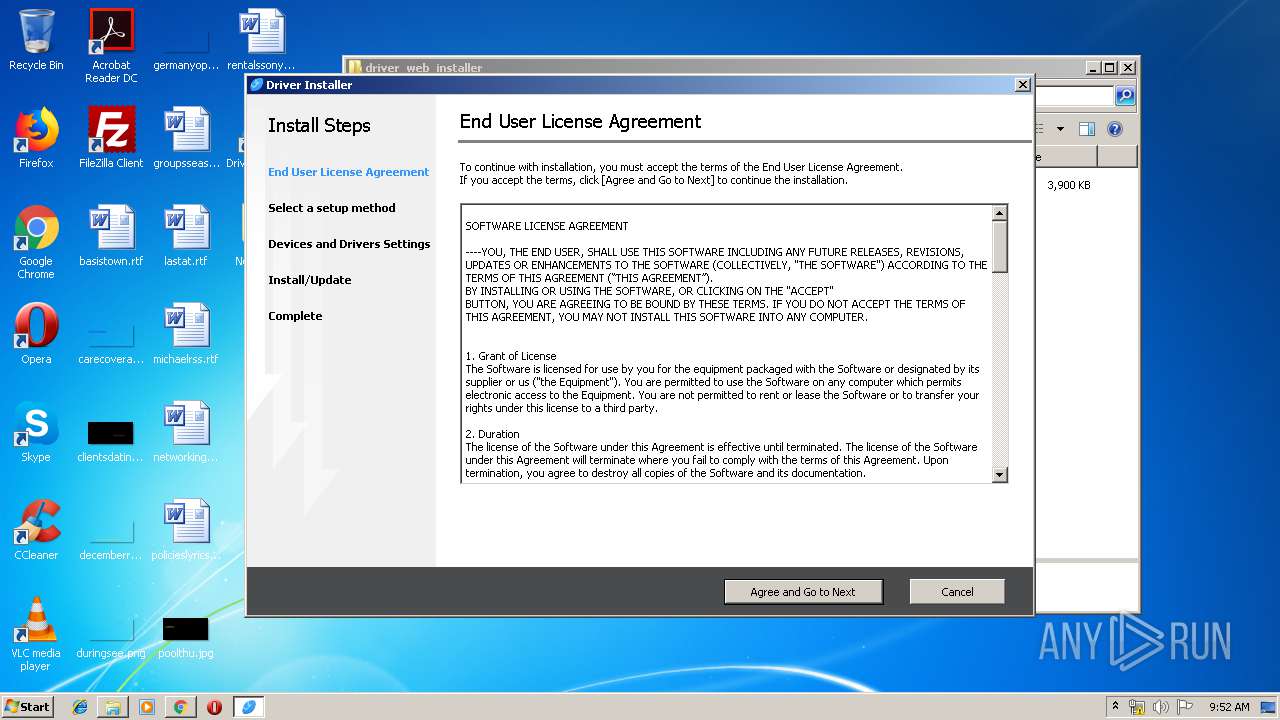Select basistown.rtf file on desktop
Screen dimensions: 1280x720
[111, 236]
